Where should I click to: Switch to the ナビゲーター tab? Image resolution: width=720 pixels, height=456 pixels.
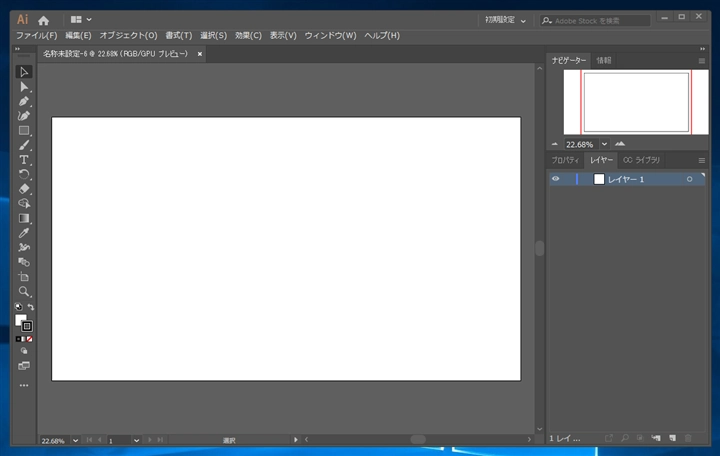click(x=569, y=61)
